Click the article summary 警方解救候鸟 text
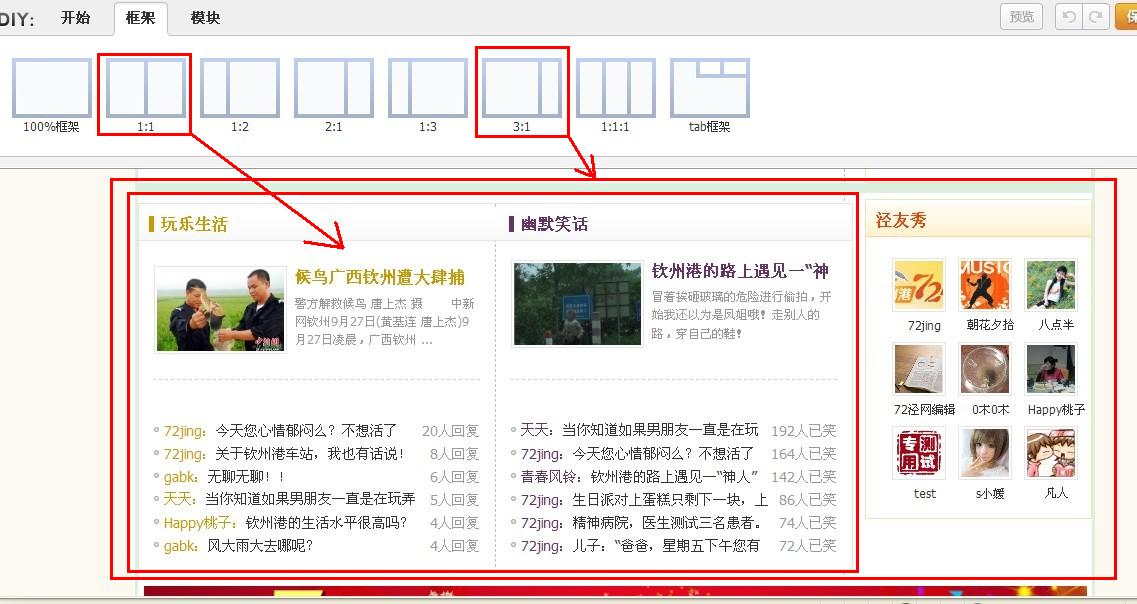Viewport: 1137px width, 604px height. pos(384,321)
